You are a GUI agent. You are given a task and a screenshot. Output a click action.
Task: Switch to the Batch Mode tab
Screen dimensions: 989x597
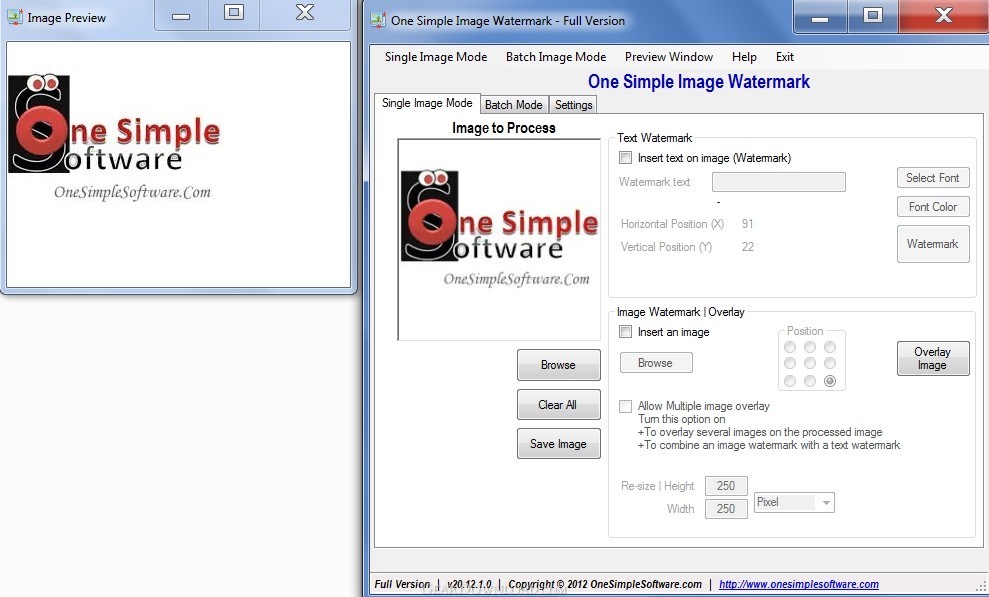click(x=513, y=105)
